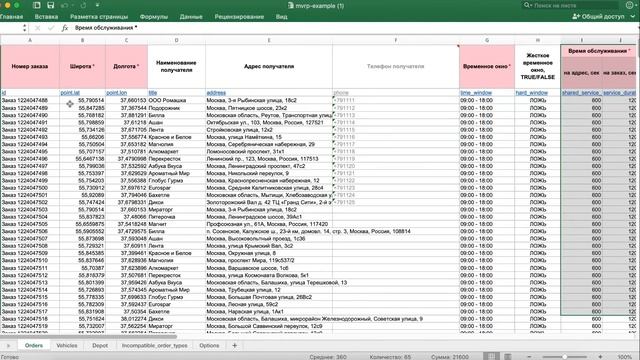Click the fx insert function icon
The width and height of the screenshot is (640, 360).
click(x=64, y=28)
